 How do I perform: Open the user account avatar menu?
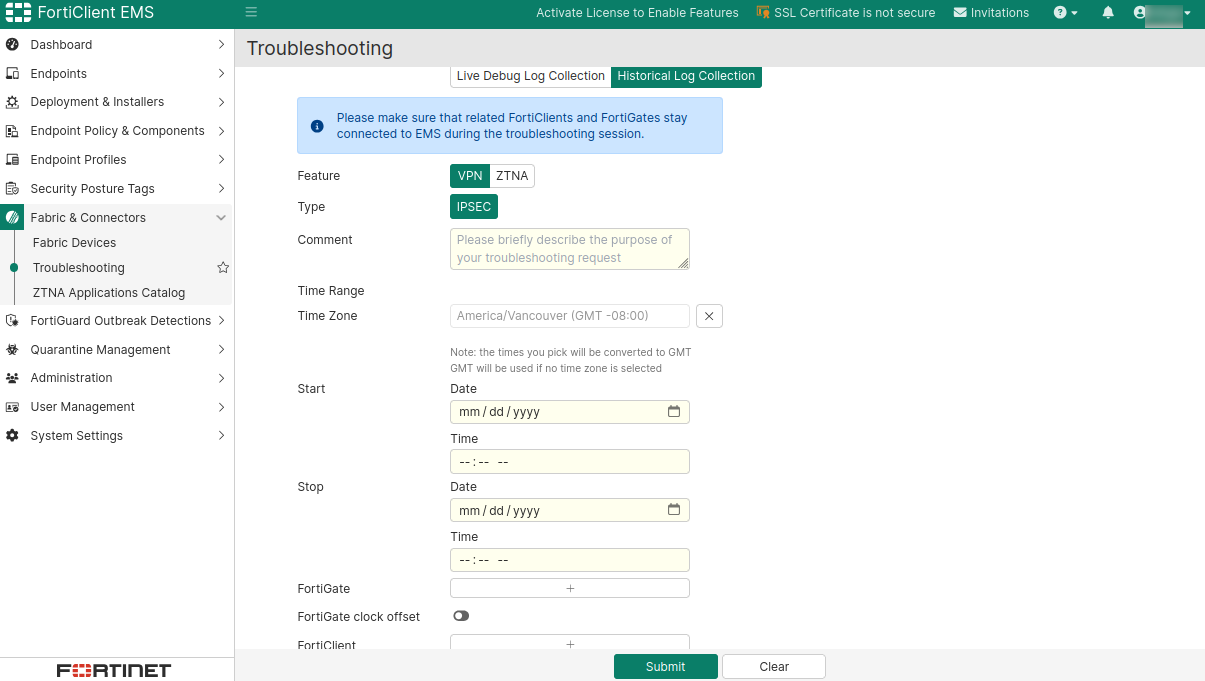click(1140, 13)
